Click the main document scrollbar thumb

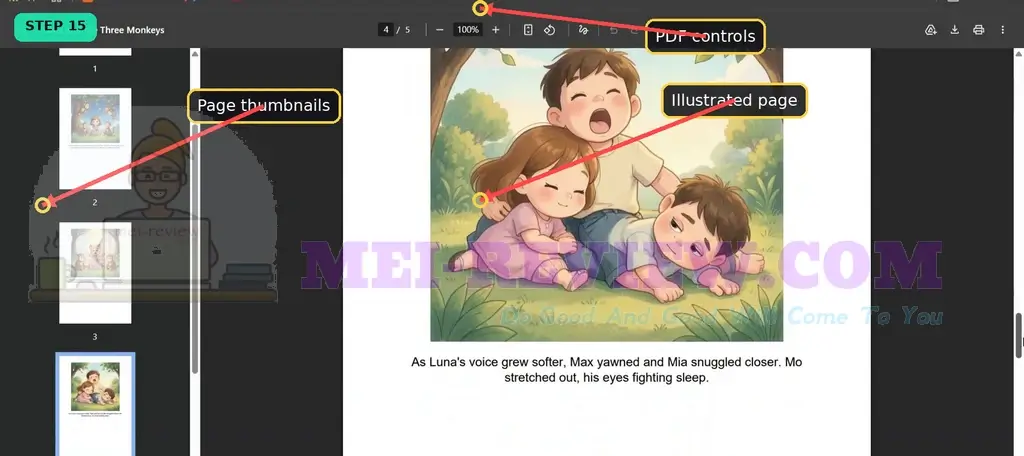click(1018, 335)
